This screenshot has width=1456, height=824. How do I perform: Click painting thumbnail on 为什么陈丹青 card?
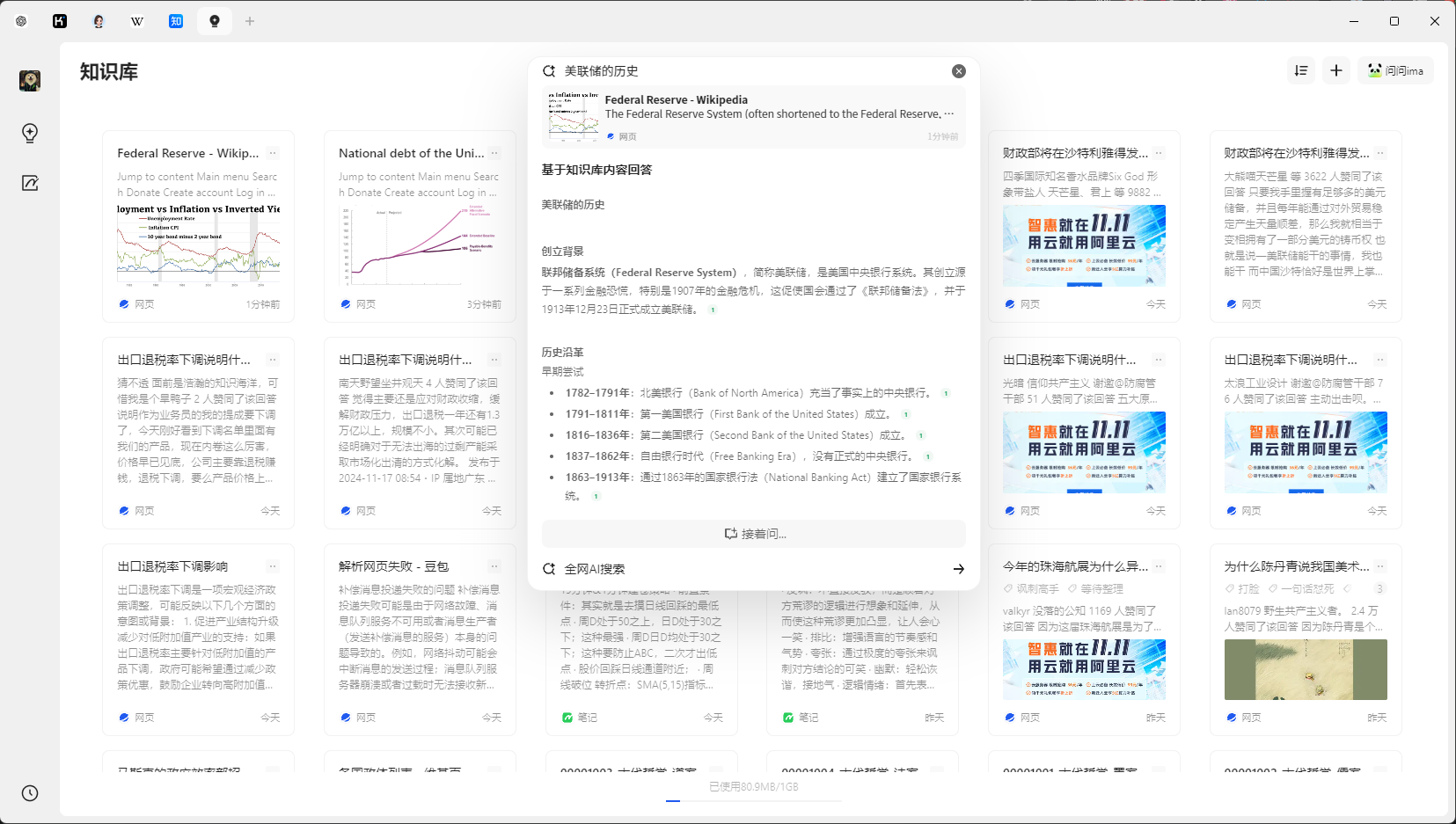[x=1306, y=670]
